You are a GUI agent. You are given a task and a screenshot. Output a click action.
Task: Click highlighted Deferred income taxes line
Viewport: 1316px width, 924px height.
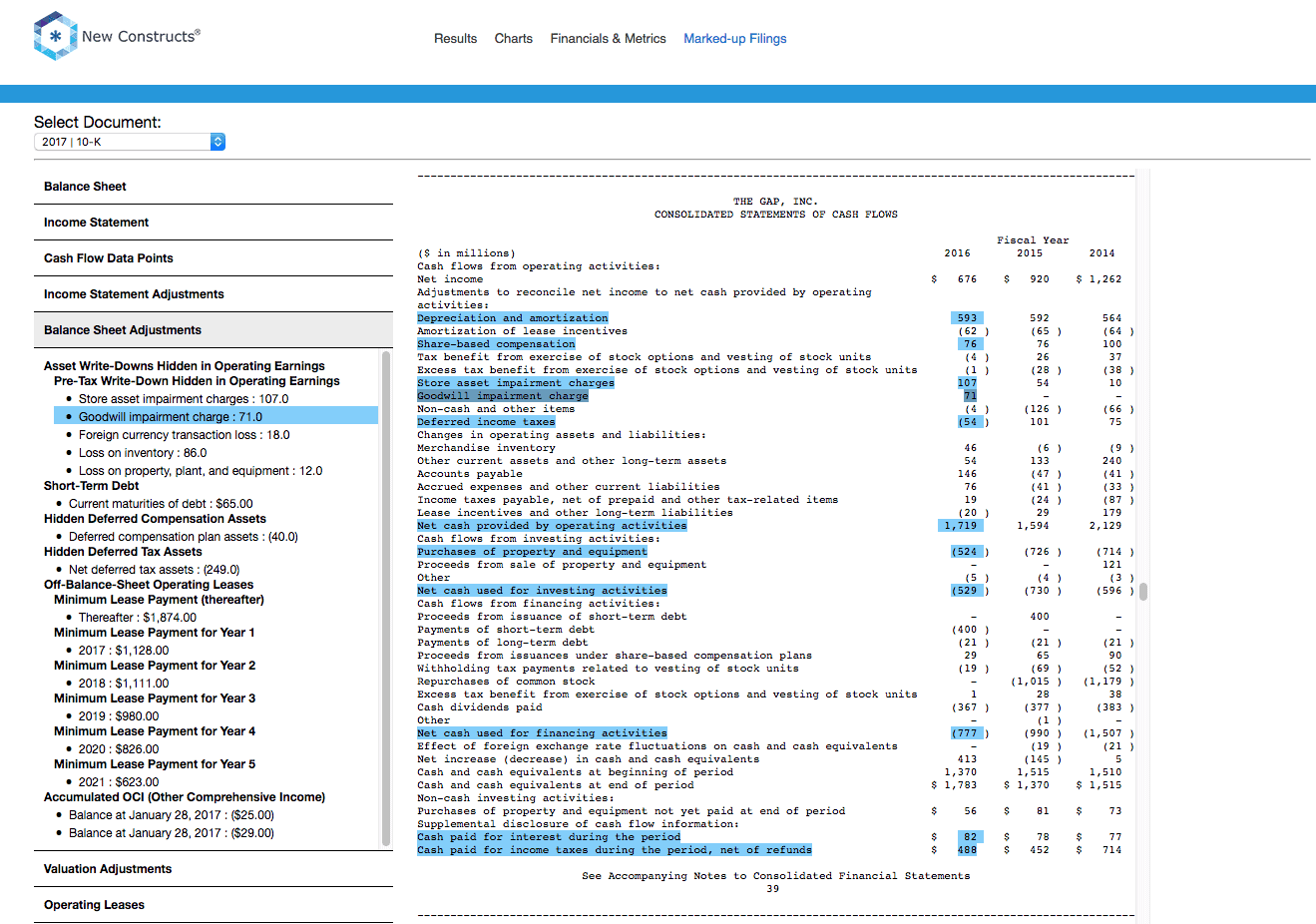pos(486,422)
